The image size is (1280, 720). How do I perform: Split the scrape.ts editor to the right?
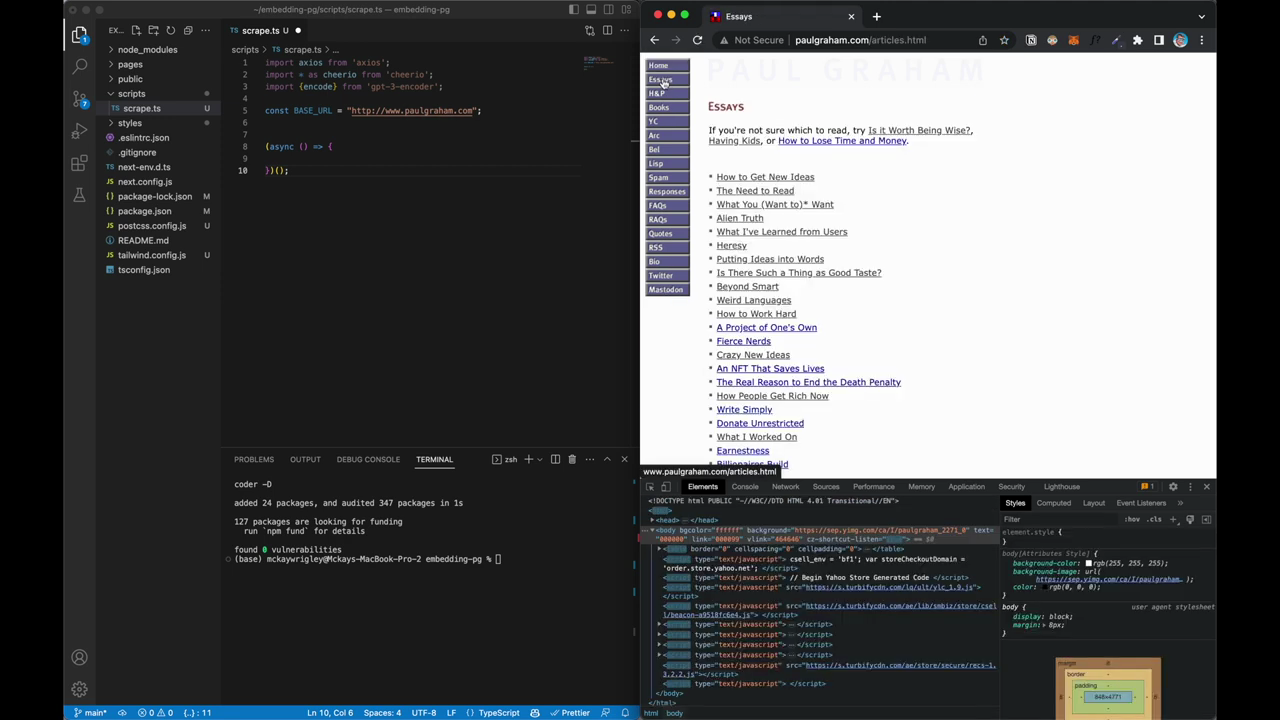607,30
